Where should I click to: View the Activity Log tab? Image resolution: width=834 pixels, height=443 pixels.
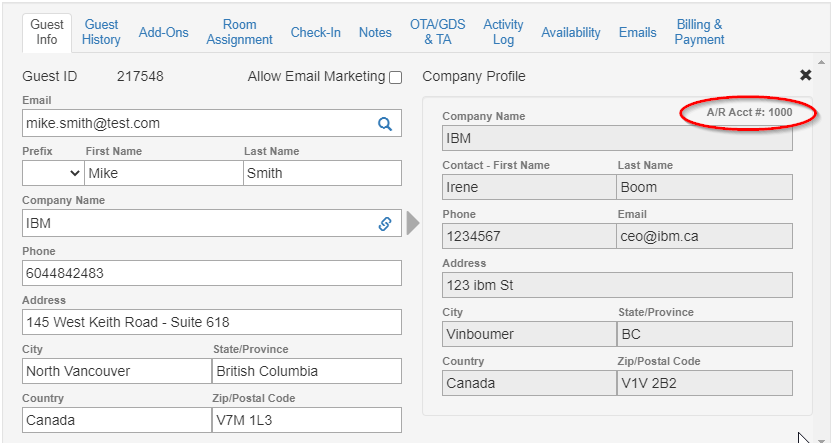pyautogui.click(x=503, y=32)
